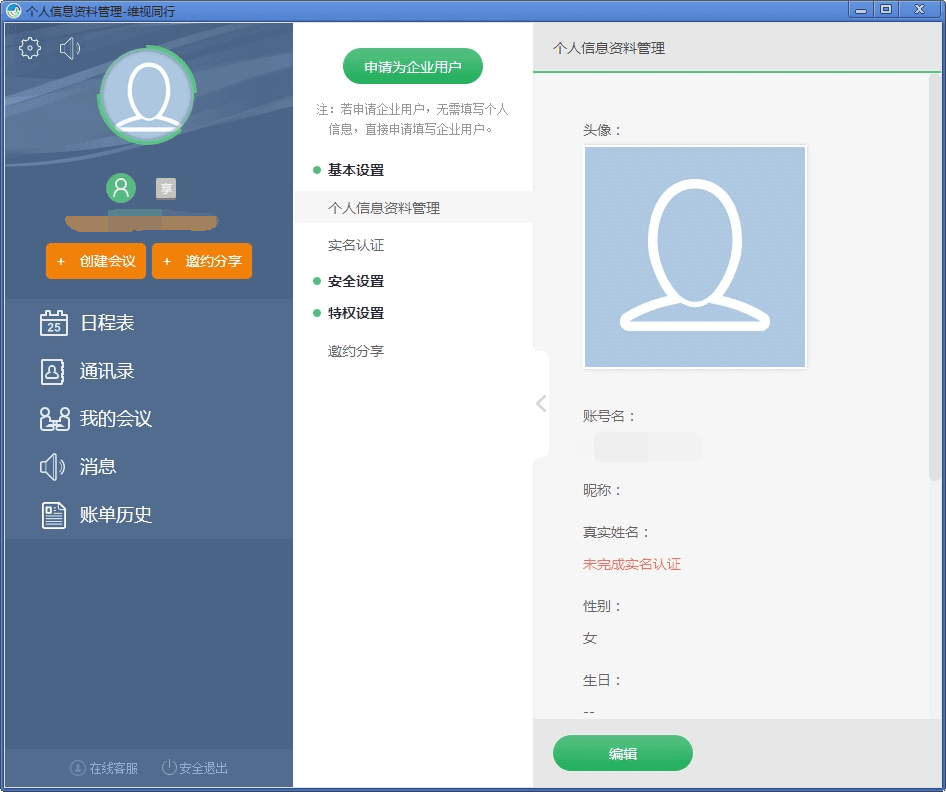Click the speaker volume icon at top left
The width and height of the screenshot is (946, 792).
coord(68,47)
